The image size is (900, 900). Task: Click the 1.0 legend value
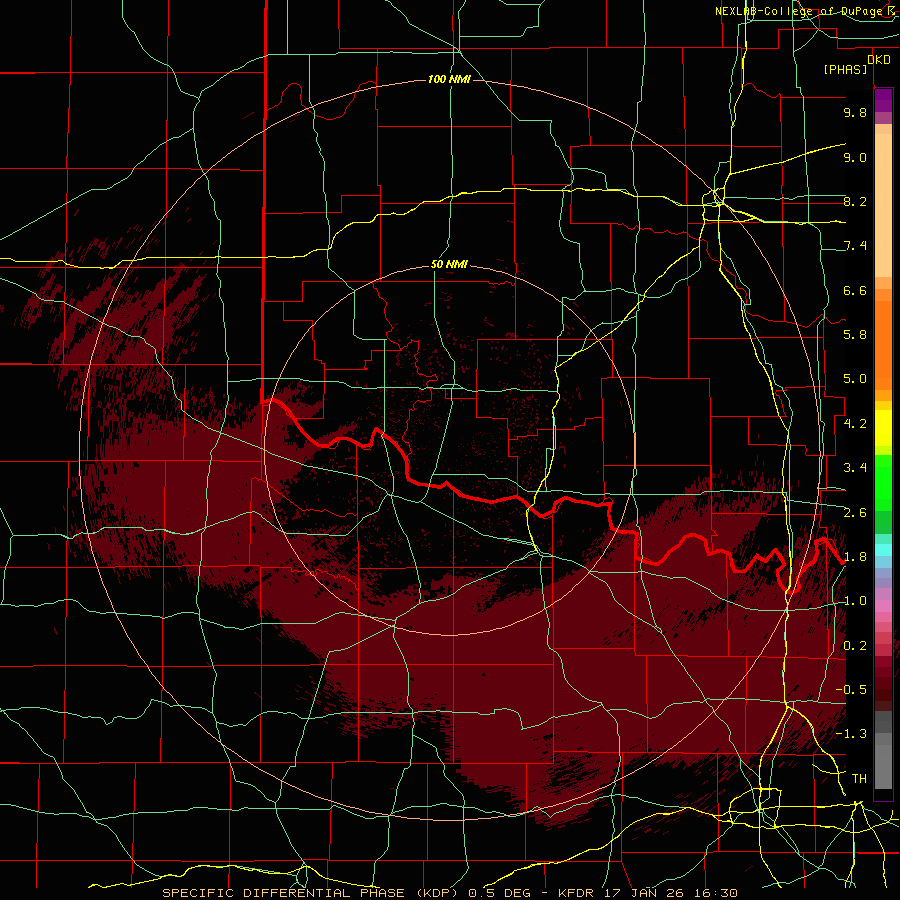pyautogui.click(x=855, y=601)
